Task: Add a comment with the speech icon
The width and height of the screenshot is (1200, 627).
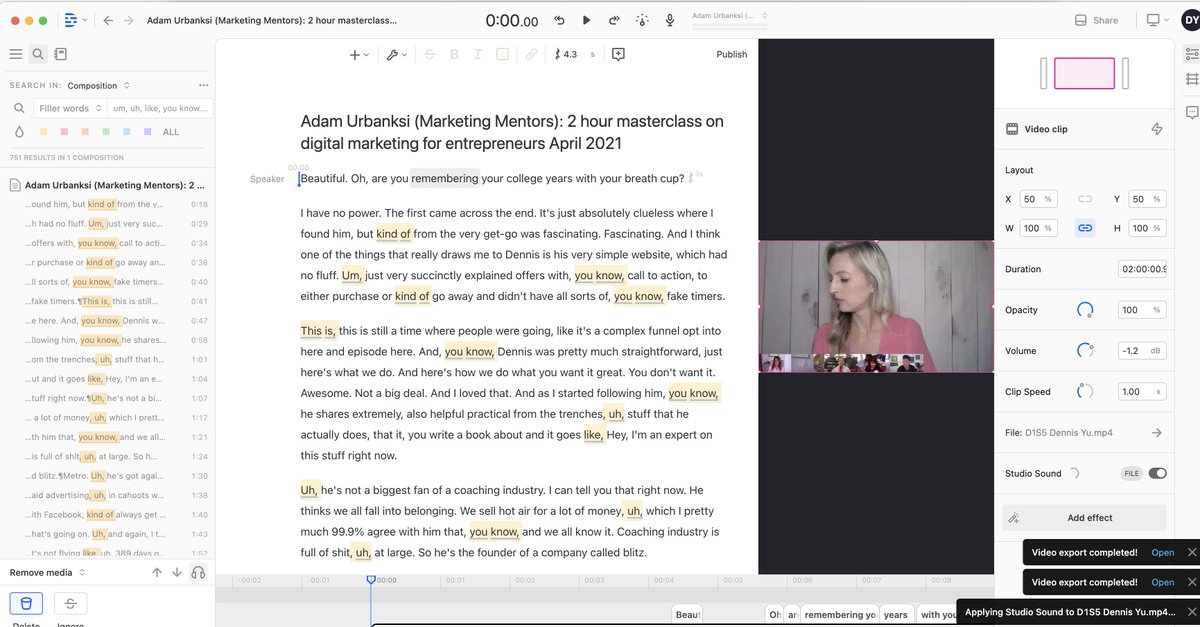Action: pos(618,54)
